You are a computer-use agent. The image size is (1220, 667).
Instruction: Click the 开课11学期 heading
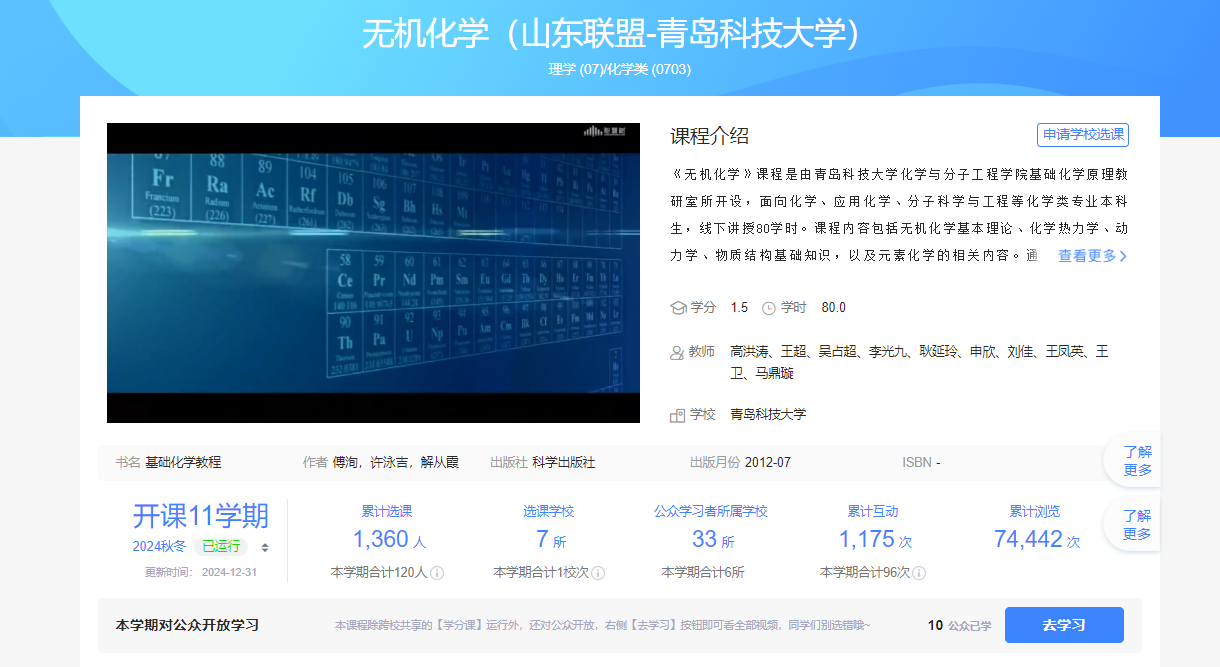pyautogui.click(x=201, y=516)
